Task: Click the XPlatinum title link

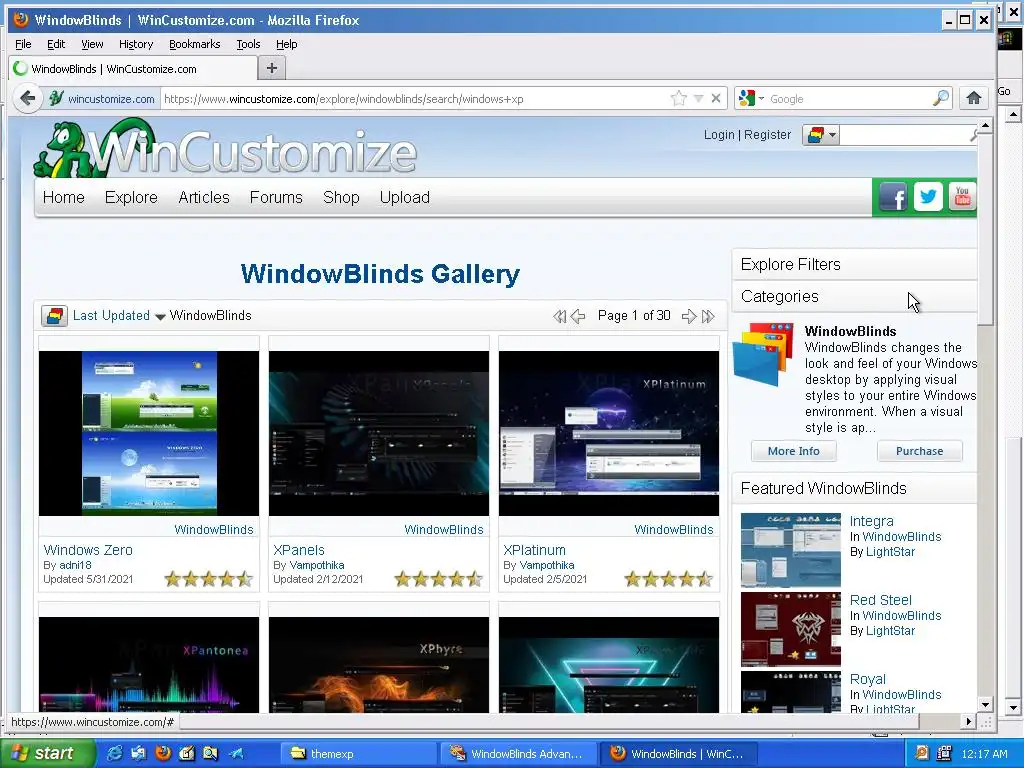Action: [534, 550]
